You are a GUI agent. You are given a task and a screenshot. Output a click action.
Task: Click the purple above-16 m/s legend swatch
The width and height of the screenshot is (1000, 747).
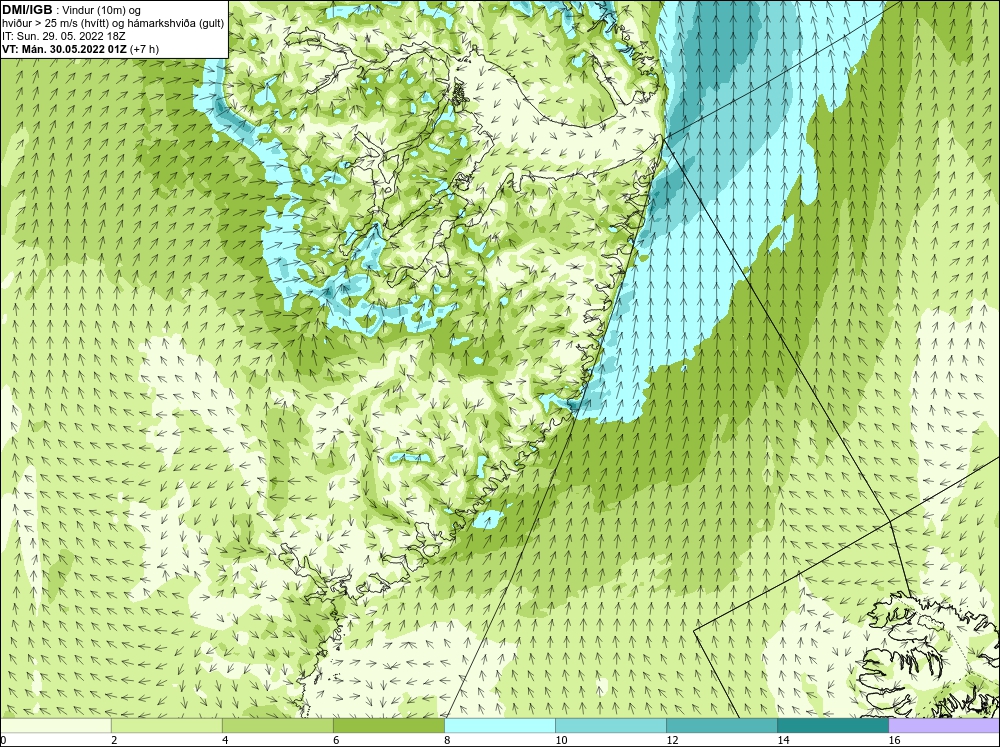[944, 725]
